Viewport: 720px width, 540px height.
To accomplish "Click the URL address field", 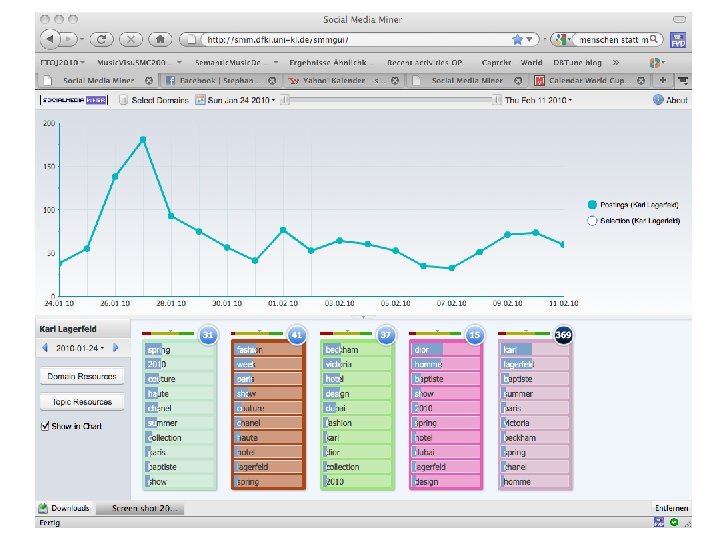I will pos(358,40).
